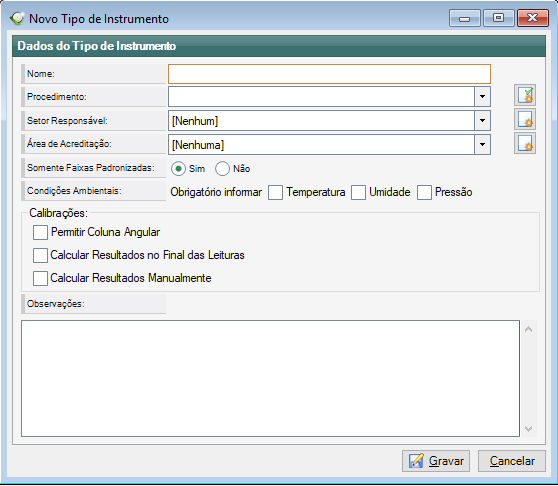Check Calcular Resultados no Final das Leituras

pos(40,255)
